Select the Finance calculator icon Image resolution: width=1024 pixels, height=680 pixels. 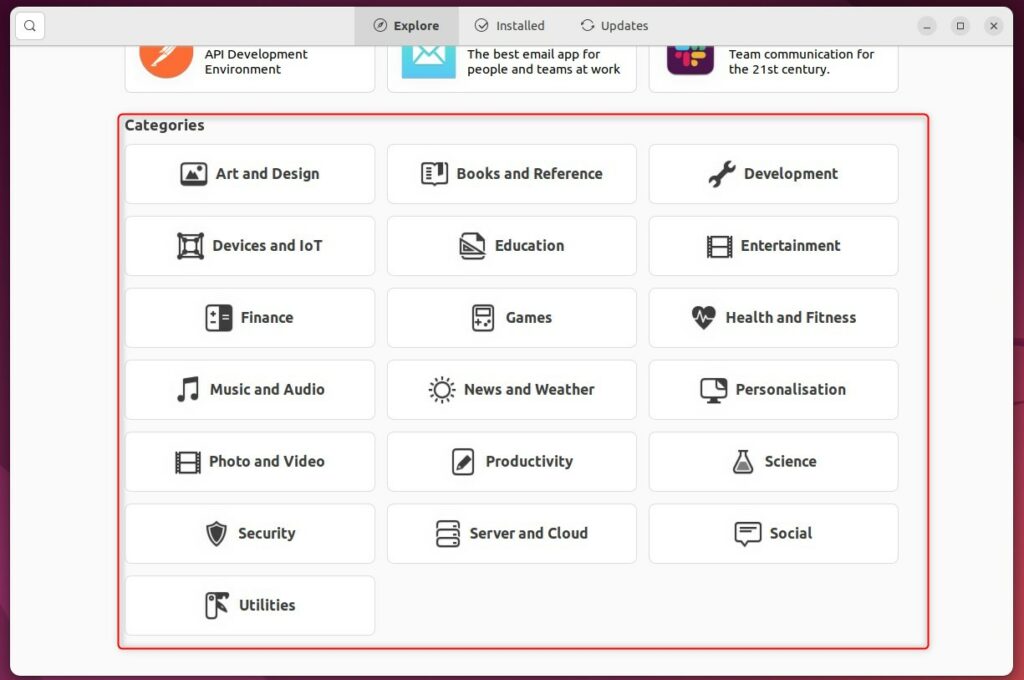point(219,318)
